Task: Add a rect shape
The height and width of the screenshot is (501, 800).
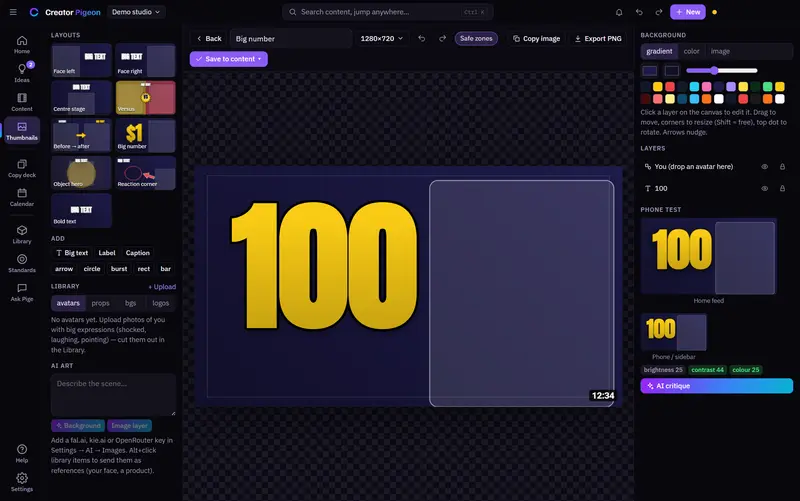Action: tap(144, 269)
